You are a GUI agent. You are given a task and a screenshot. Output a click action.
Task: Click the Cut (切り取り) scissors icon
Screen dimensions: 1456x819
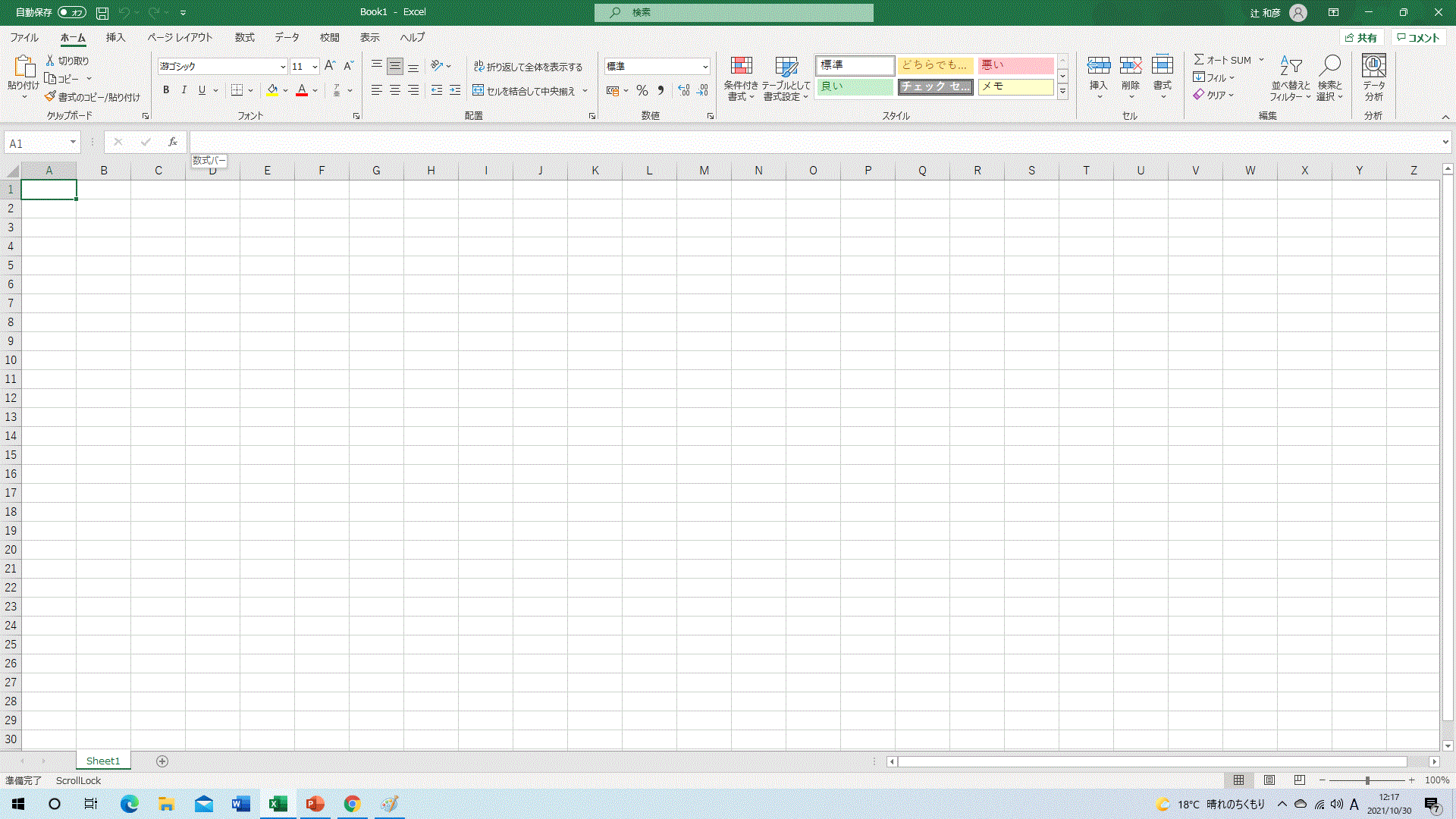pyautogui.click(x=50, y=61)
